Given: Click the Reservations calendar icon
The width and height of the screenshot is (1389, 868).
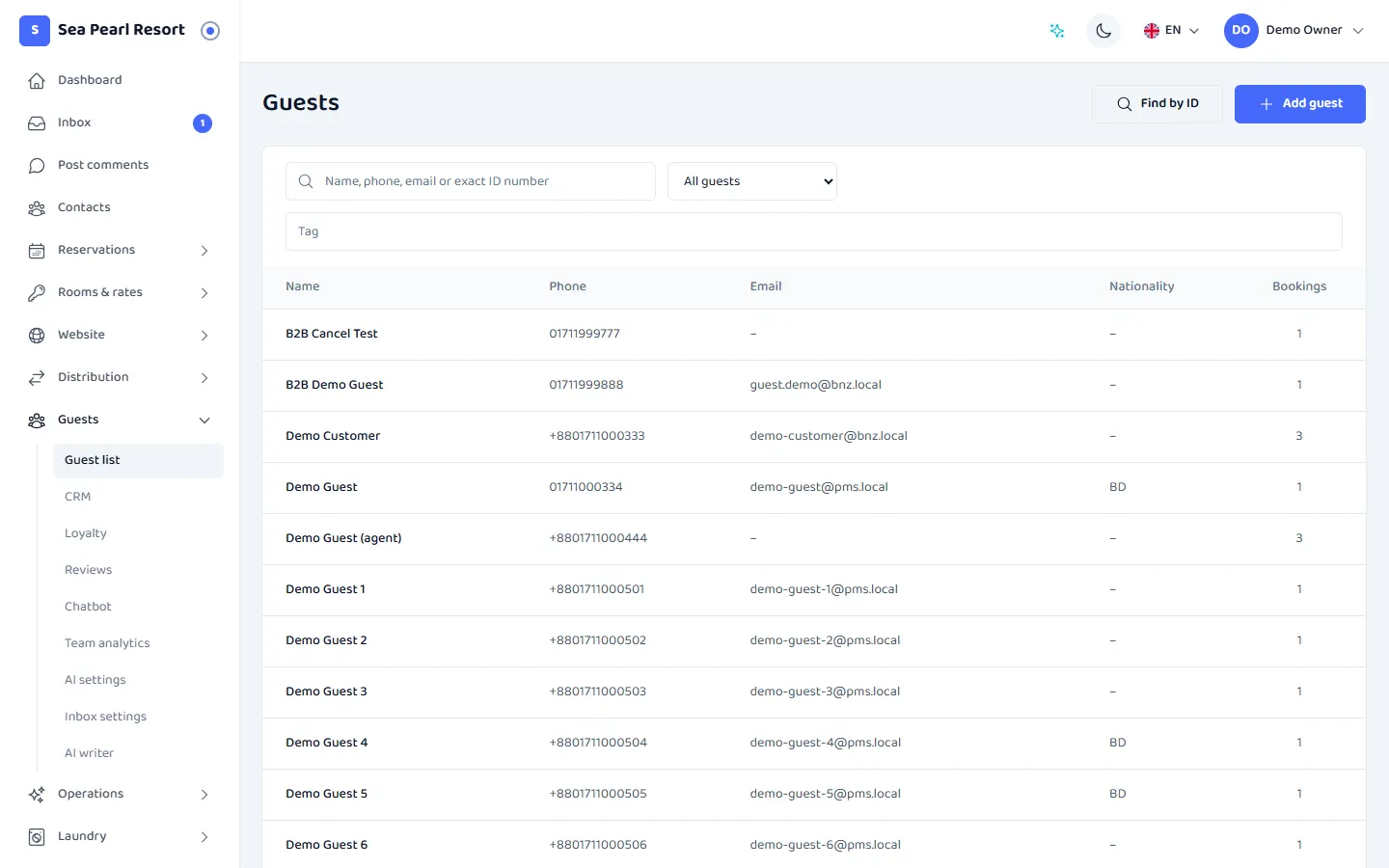Looking at the screenshot, I should [x=37, y=251].
